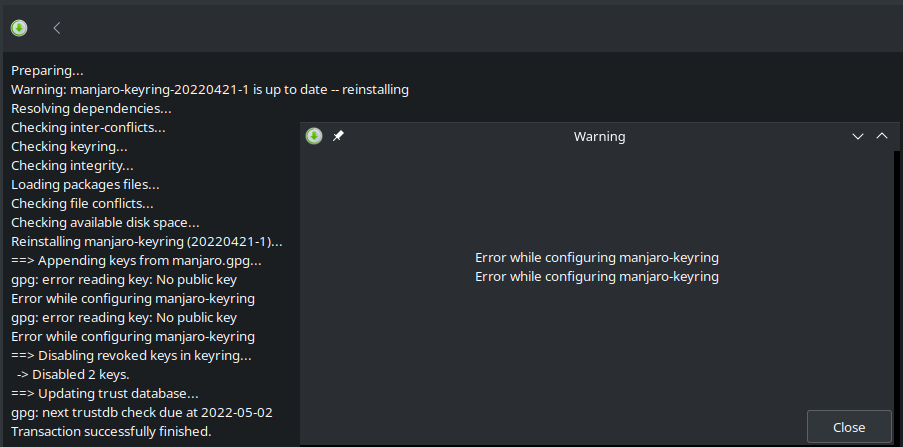Screen dimensions: 903x447
Task: Click the manjaro-keyring up to date warning line
Action: tap(210, 90)
